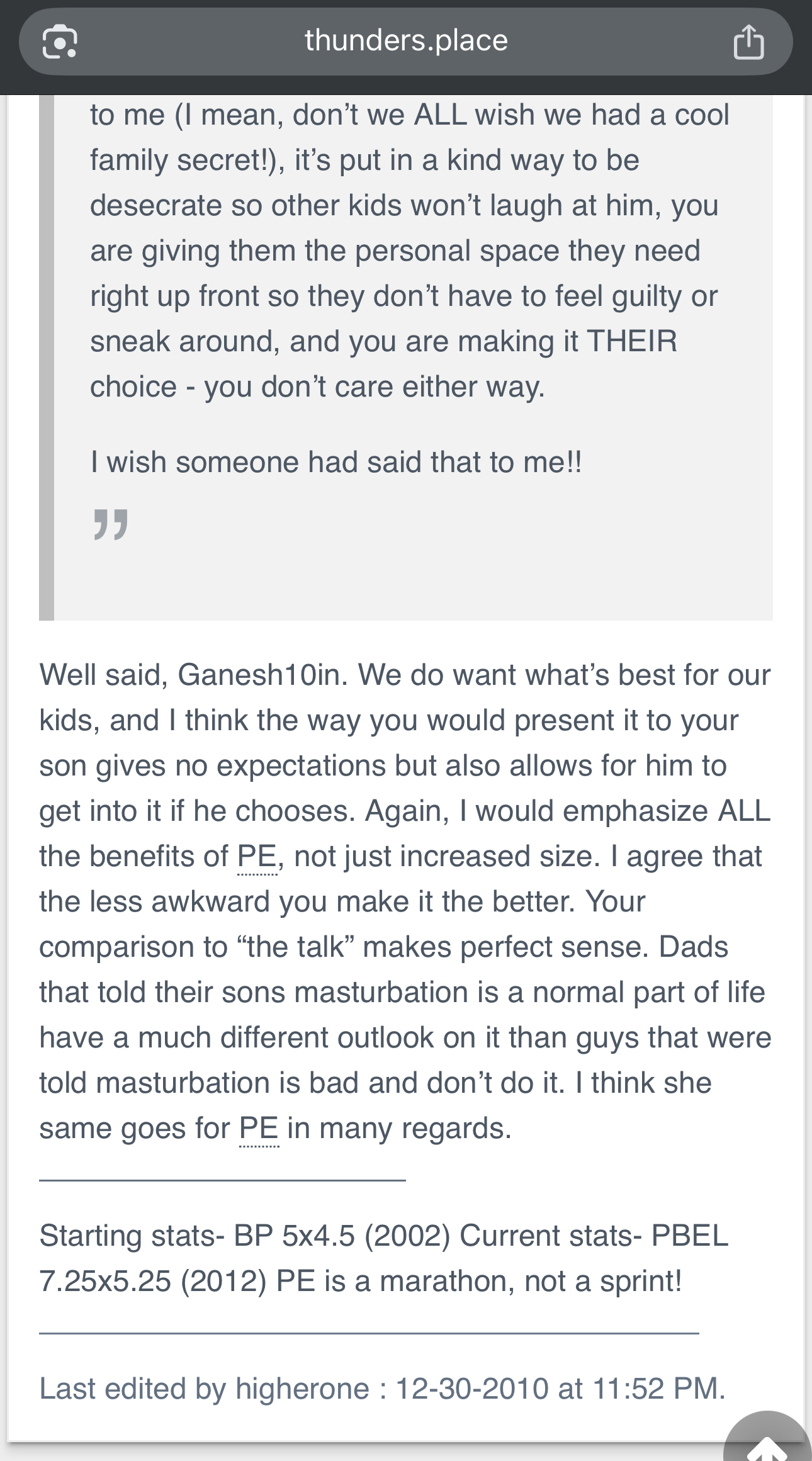
Task: Tap the 'the talk' phrase in reply
Action: coord(296,947)
